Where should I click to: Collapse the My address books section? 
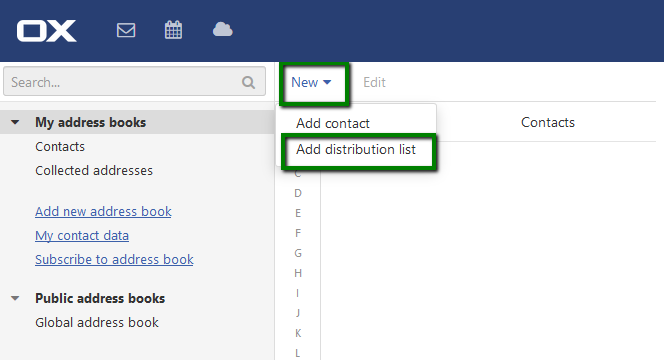click(15, 122)
